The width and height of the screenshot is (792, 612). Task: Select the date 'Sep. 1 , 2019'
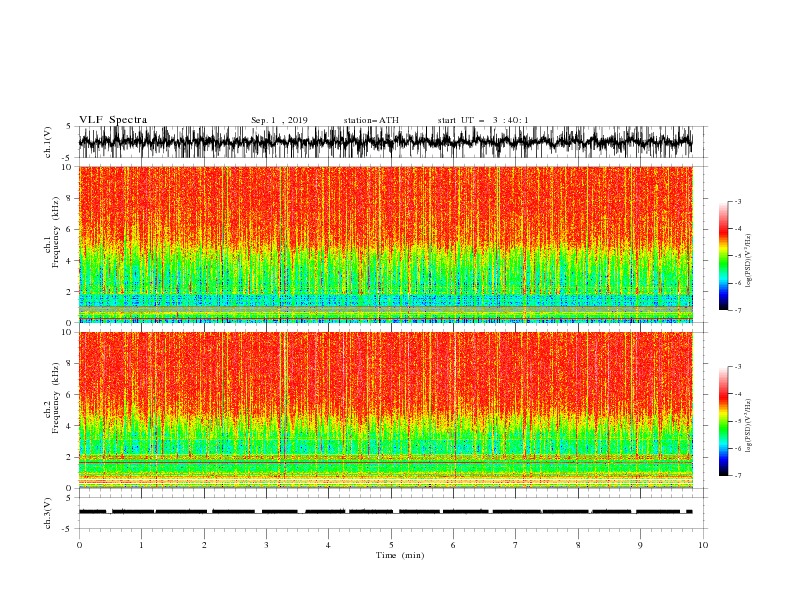pos(279,120)
